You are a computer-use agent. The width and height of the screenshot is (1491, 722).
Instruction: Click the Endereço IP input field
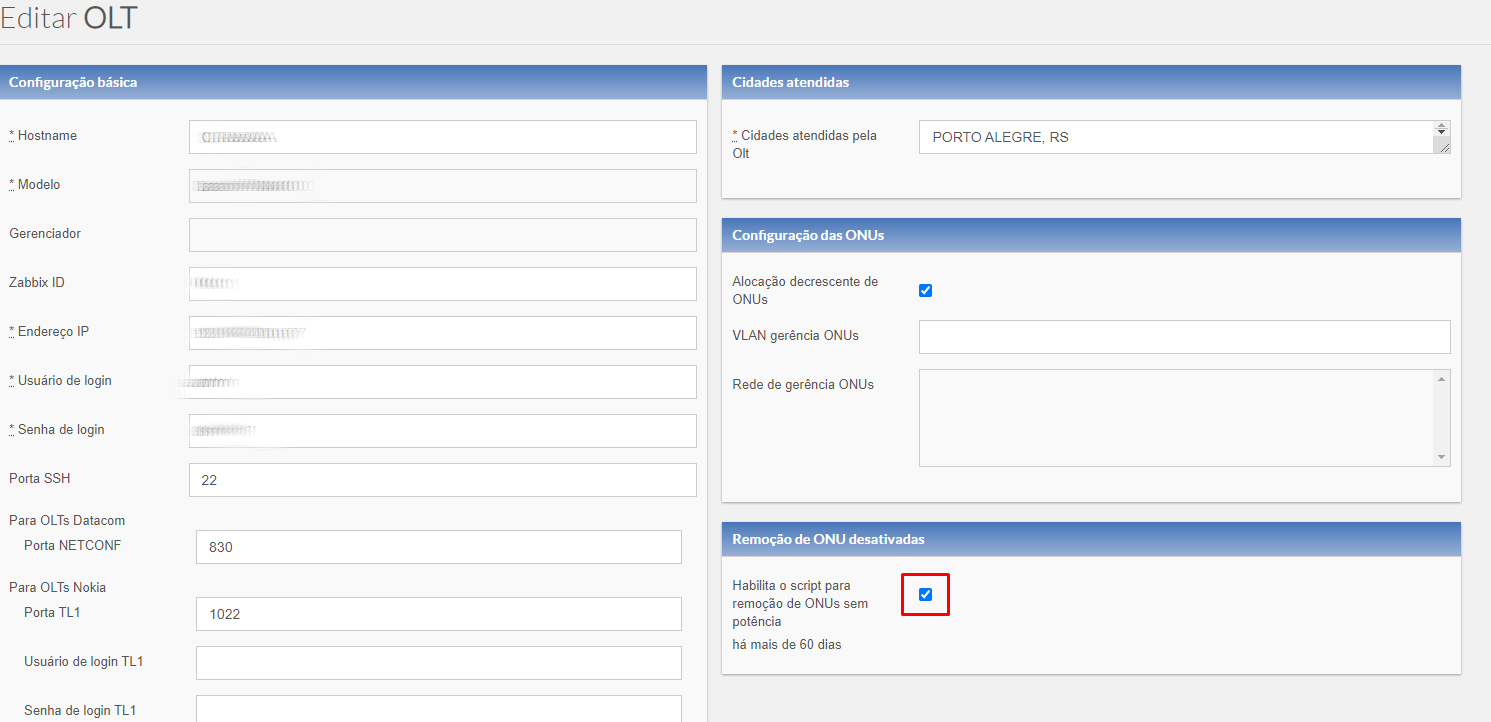(442, 333)
